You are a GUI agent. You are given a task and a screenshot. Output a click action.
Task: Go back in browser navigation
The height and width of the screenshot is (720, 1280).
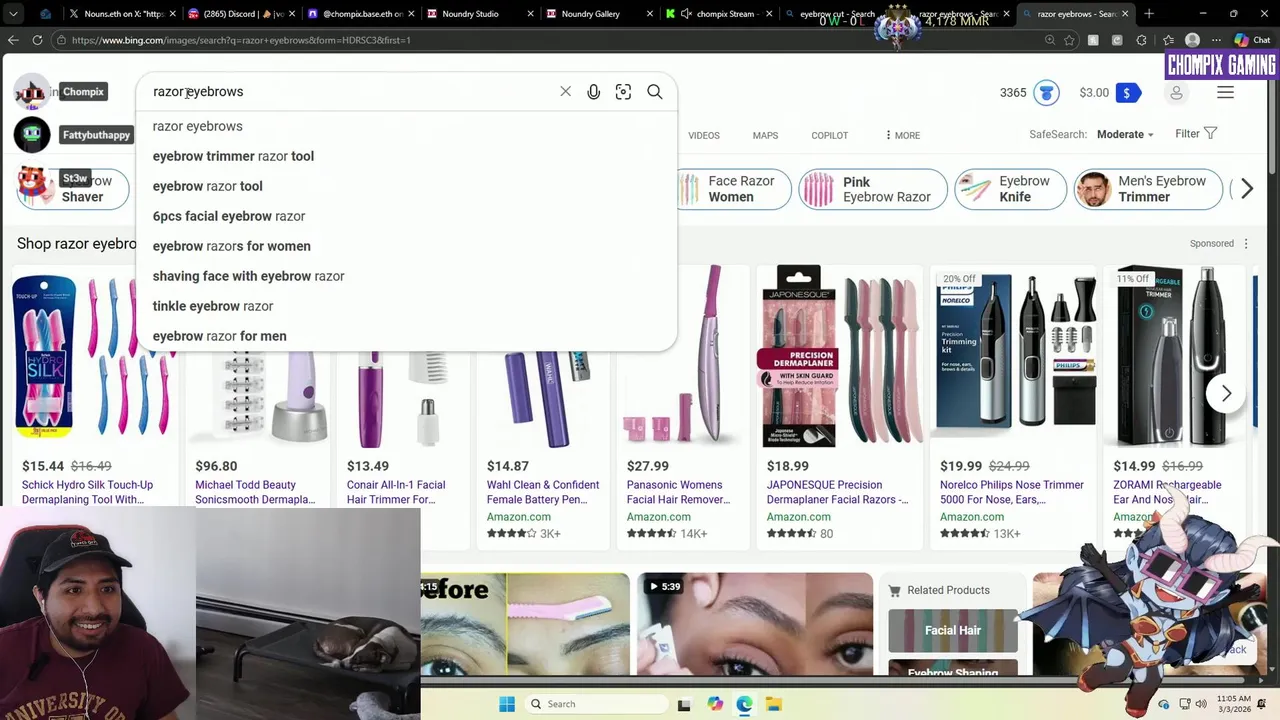pyautogui.click(x=12, y=40)
